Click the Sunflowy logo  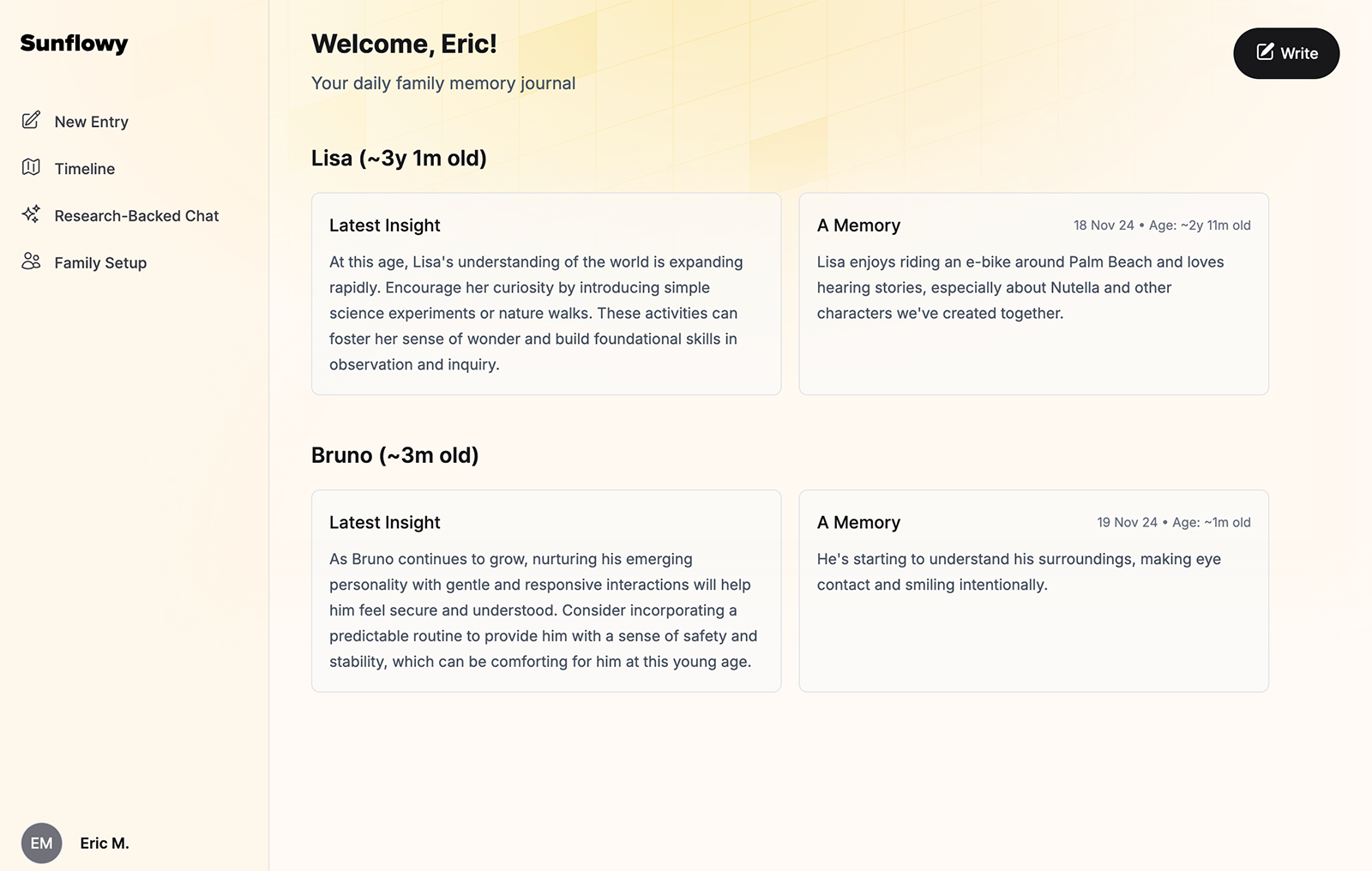(74, 43)
